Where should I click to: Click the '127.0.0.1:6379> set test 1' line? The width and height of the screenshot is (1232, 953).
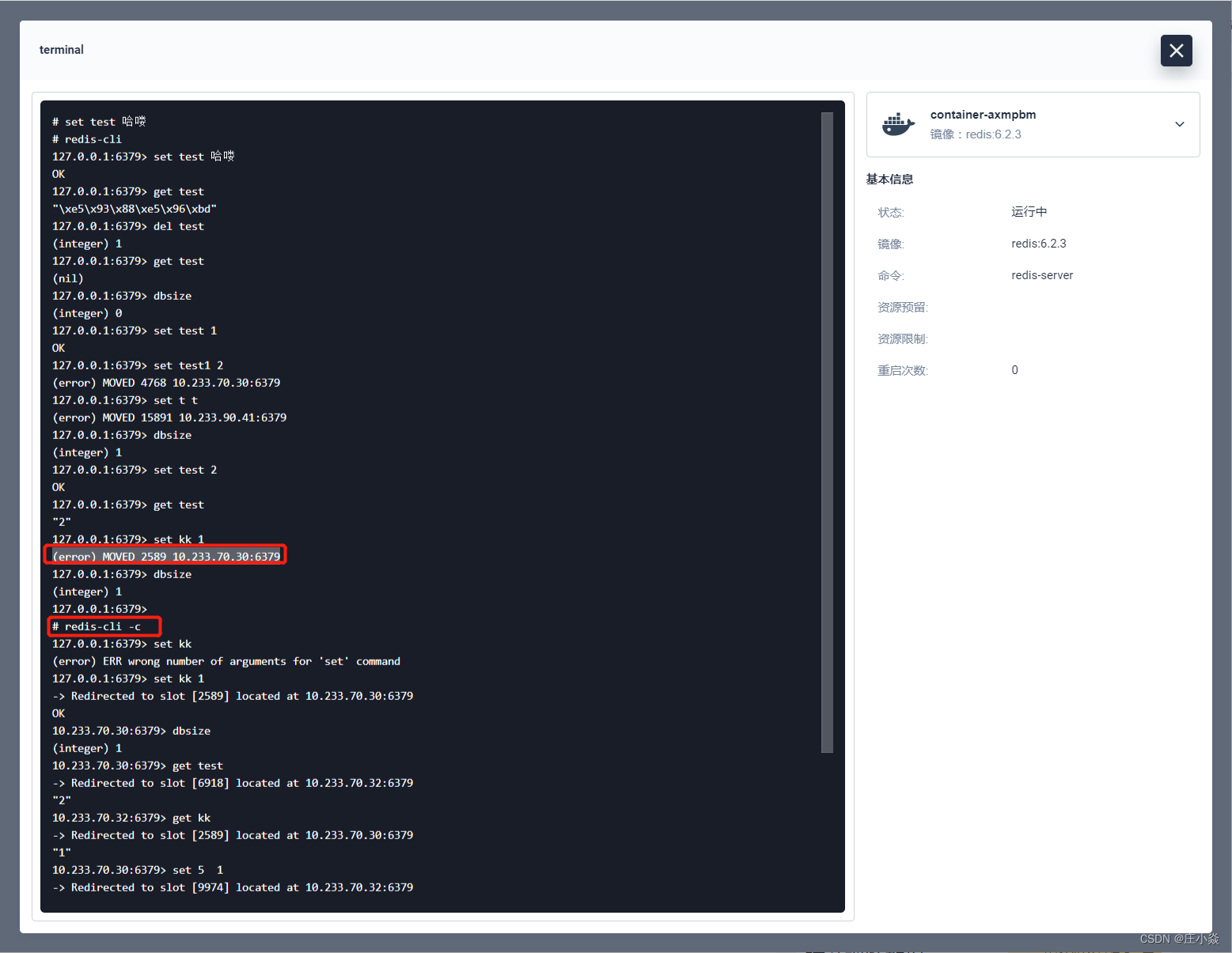[135, 331]
